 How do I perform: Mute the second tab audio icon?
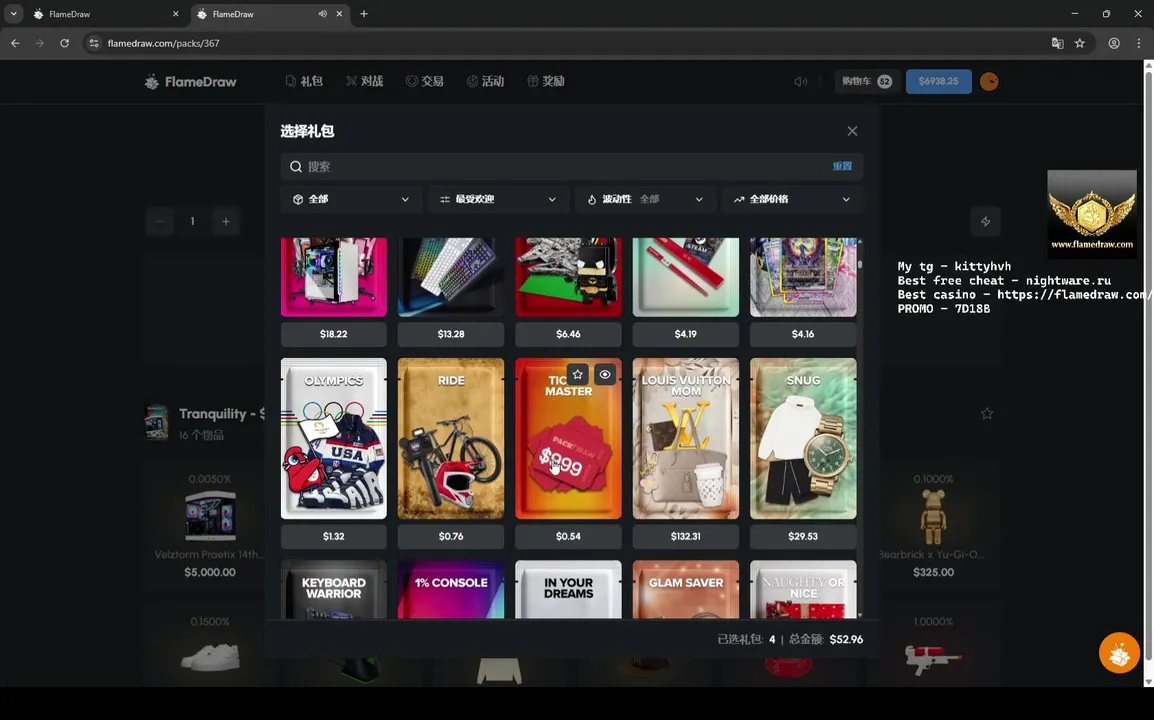[x=322, y=14]
